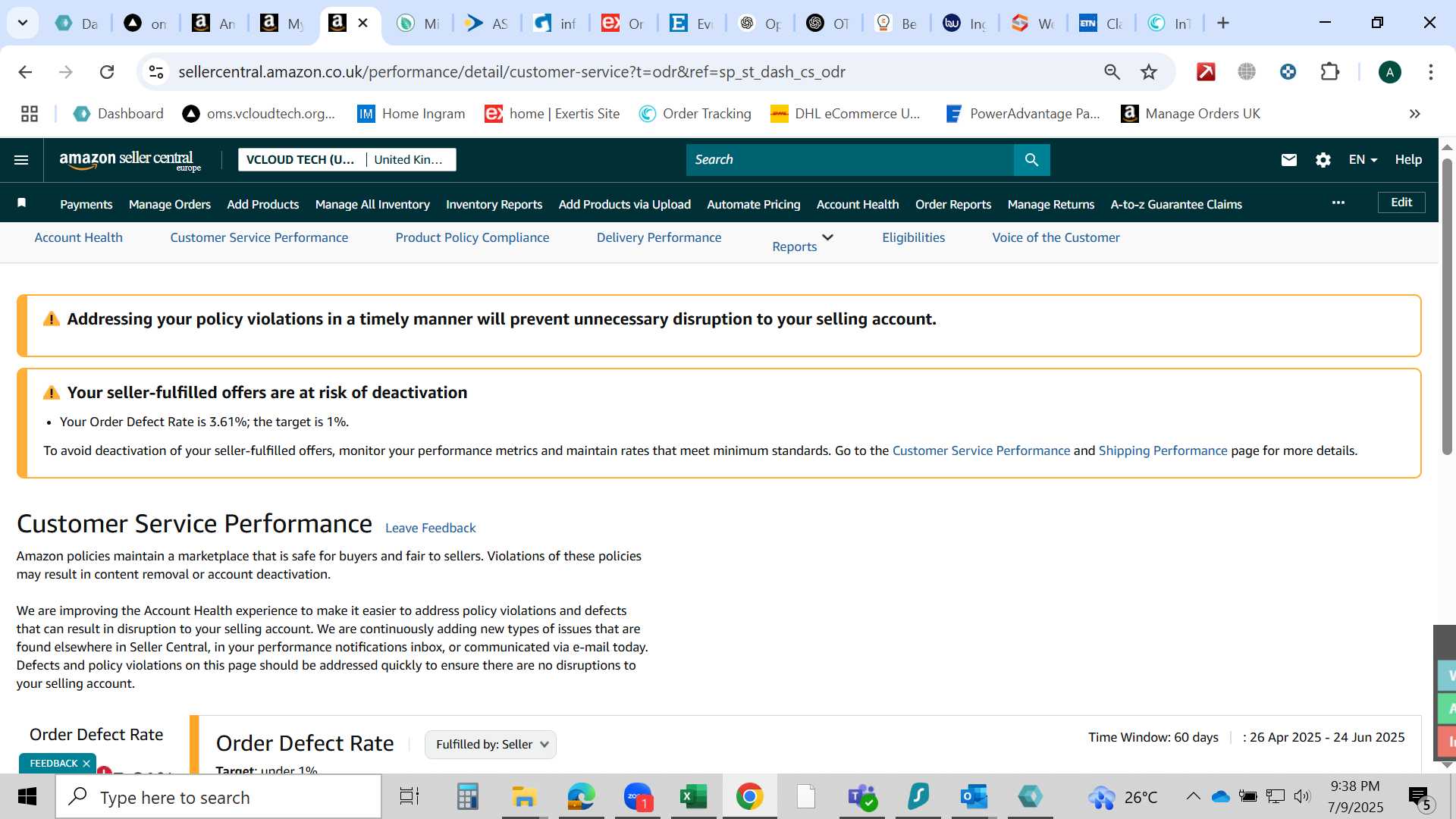Click the zoom magnifier icon in address bar

click(x=1112, y=72)
